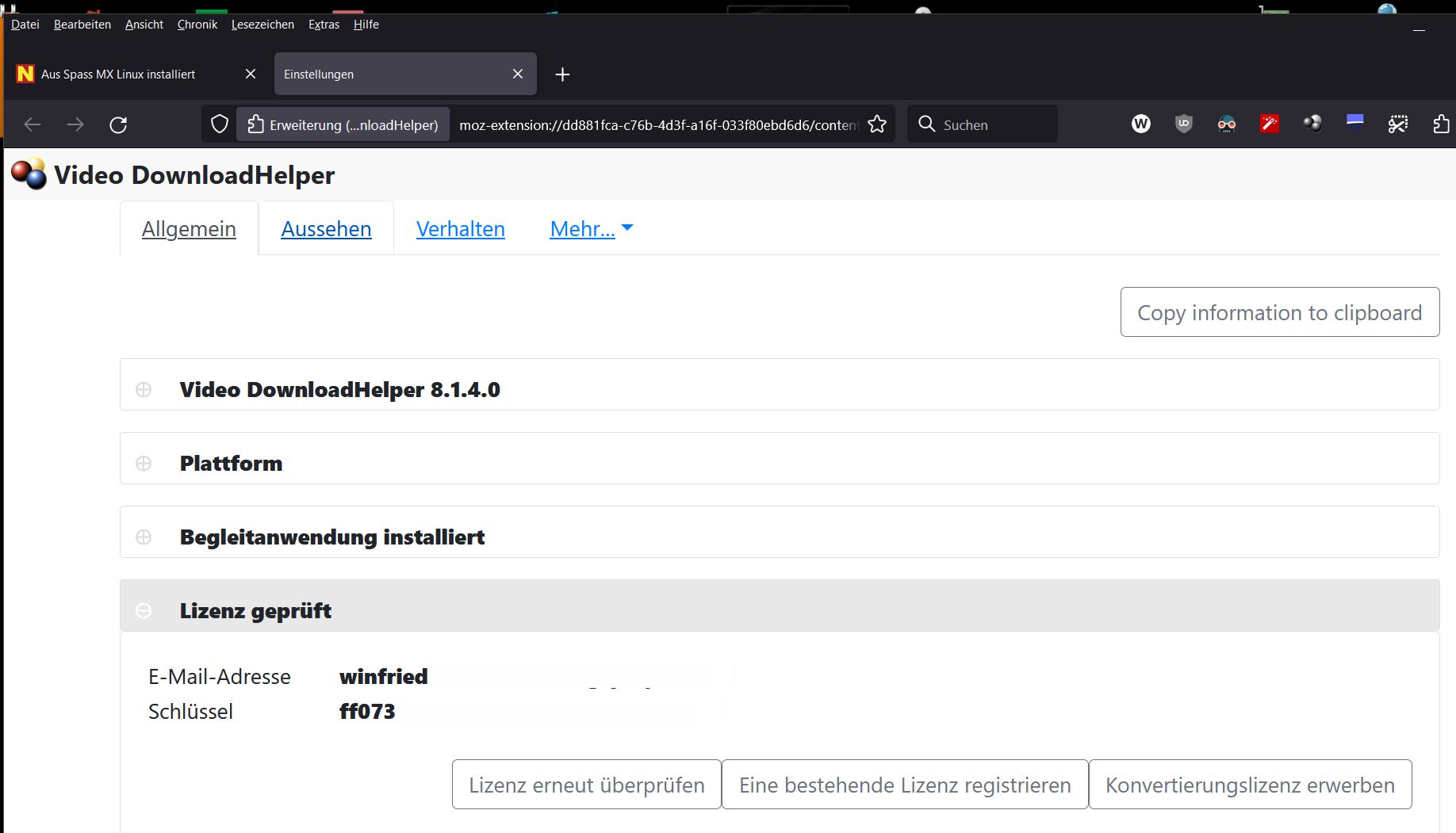Focus the Suchen search field
Screen dimensions: 1456x833
(982, 124)
